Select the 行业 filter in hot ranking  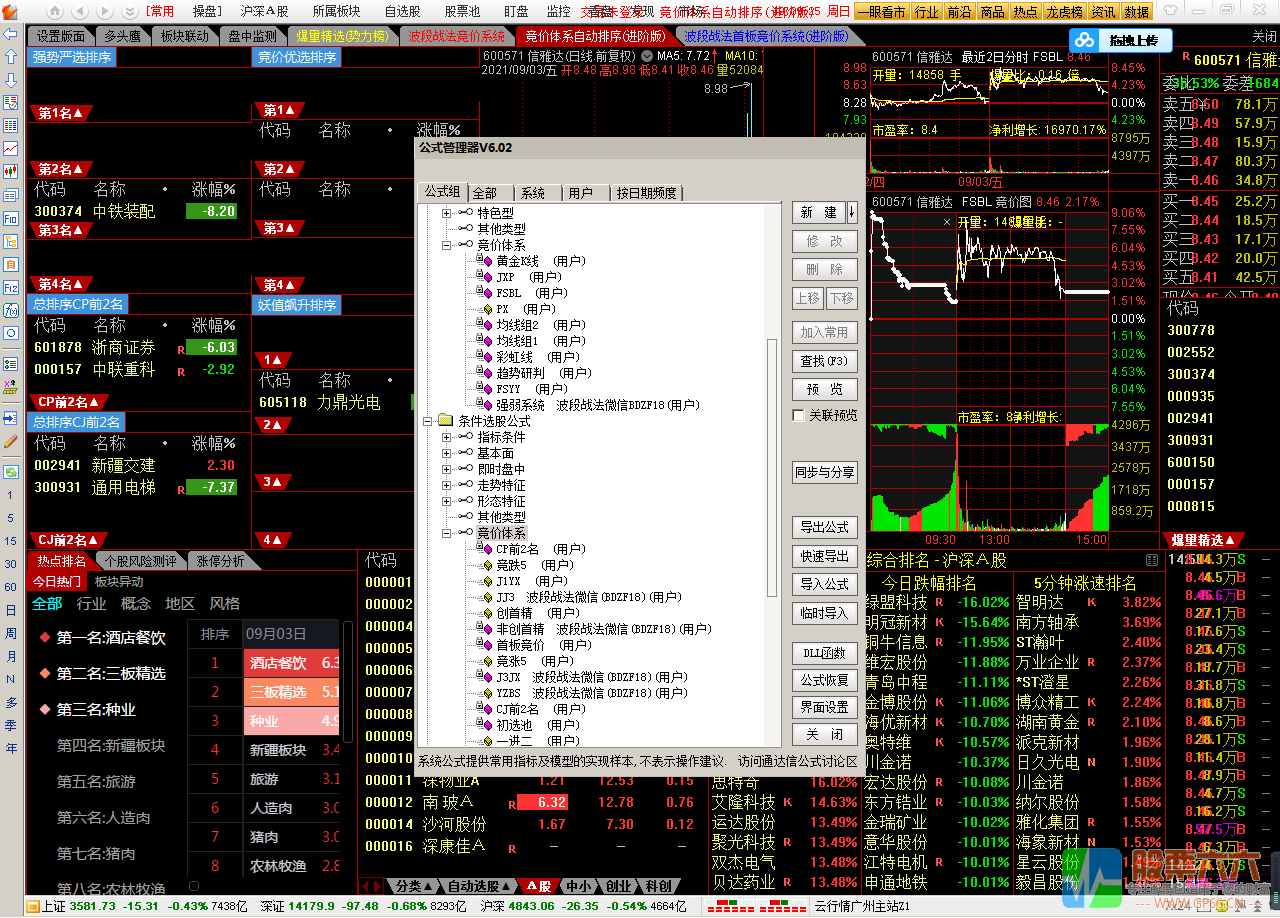tap(91, 603)
